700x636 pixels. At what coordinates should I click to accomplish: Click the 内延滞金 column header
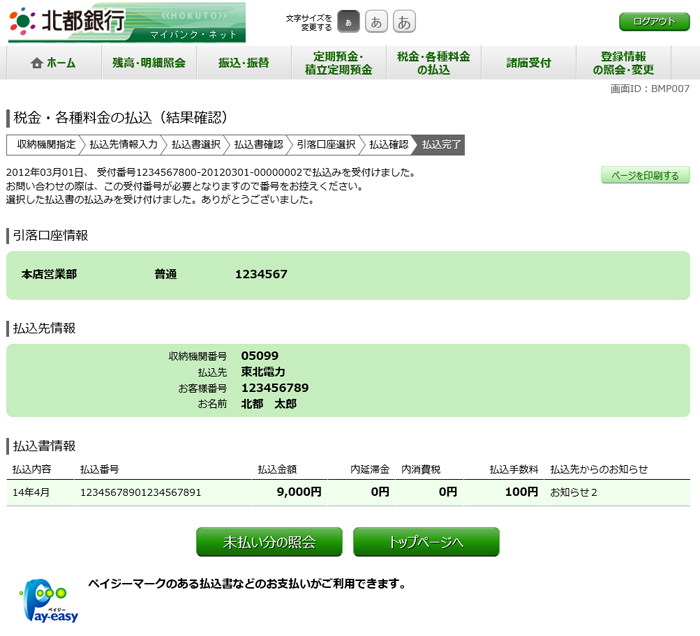tap(370, 469)
